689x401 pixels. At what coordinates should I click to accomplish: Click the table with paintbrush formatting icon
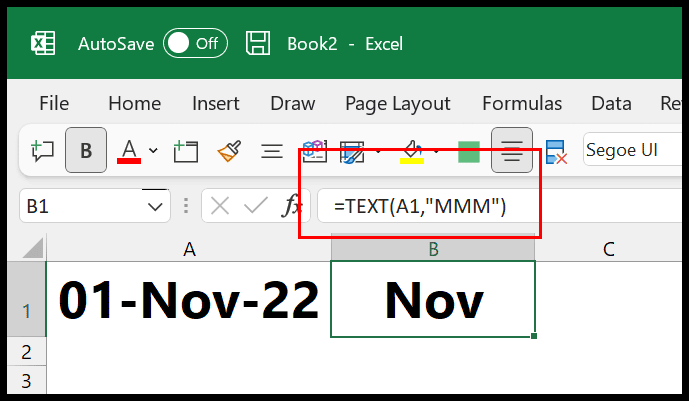click(x=352, y=152)
